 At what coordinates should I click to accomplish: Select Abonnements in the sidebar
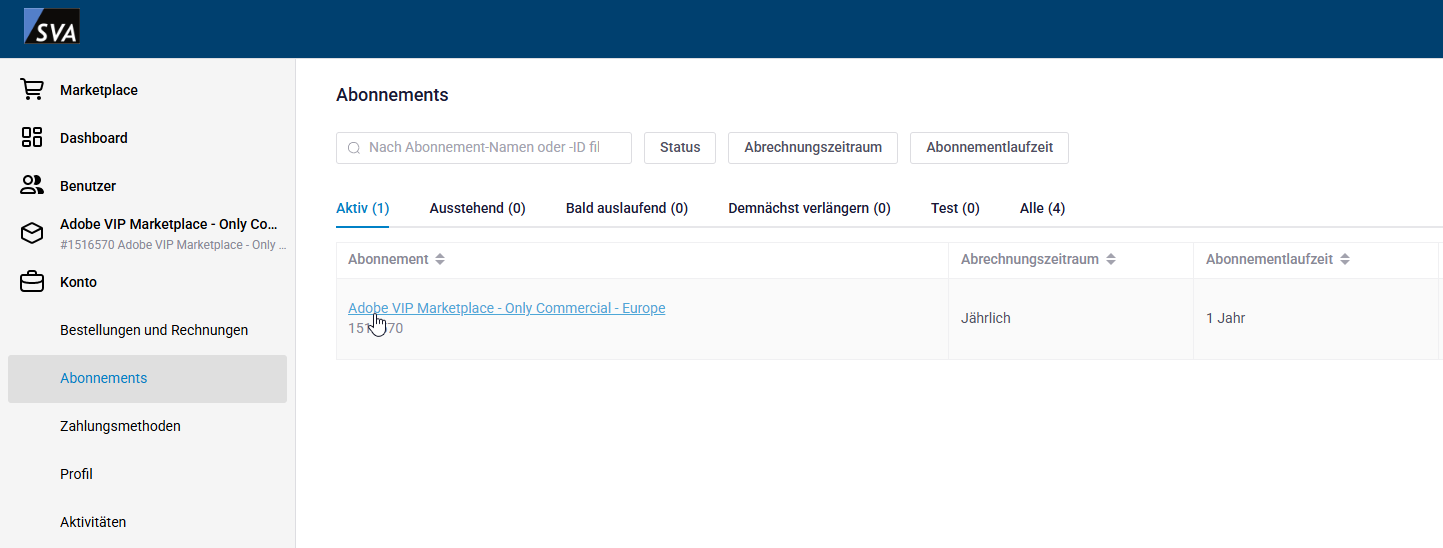pyautogui.click(x=147, y=379)
